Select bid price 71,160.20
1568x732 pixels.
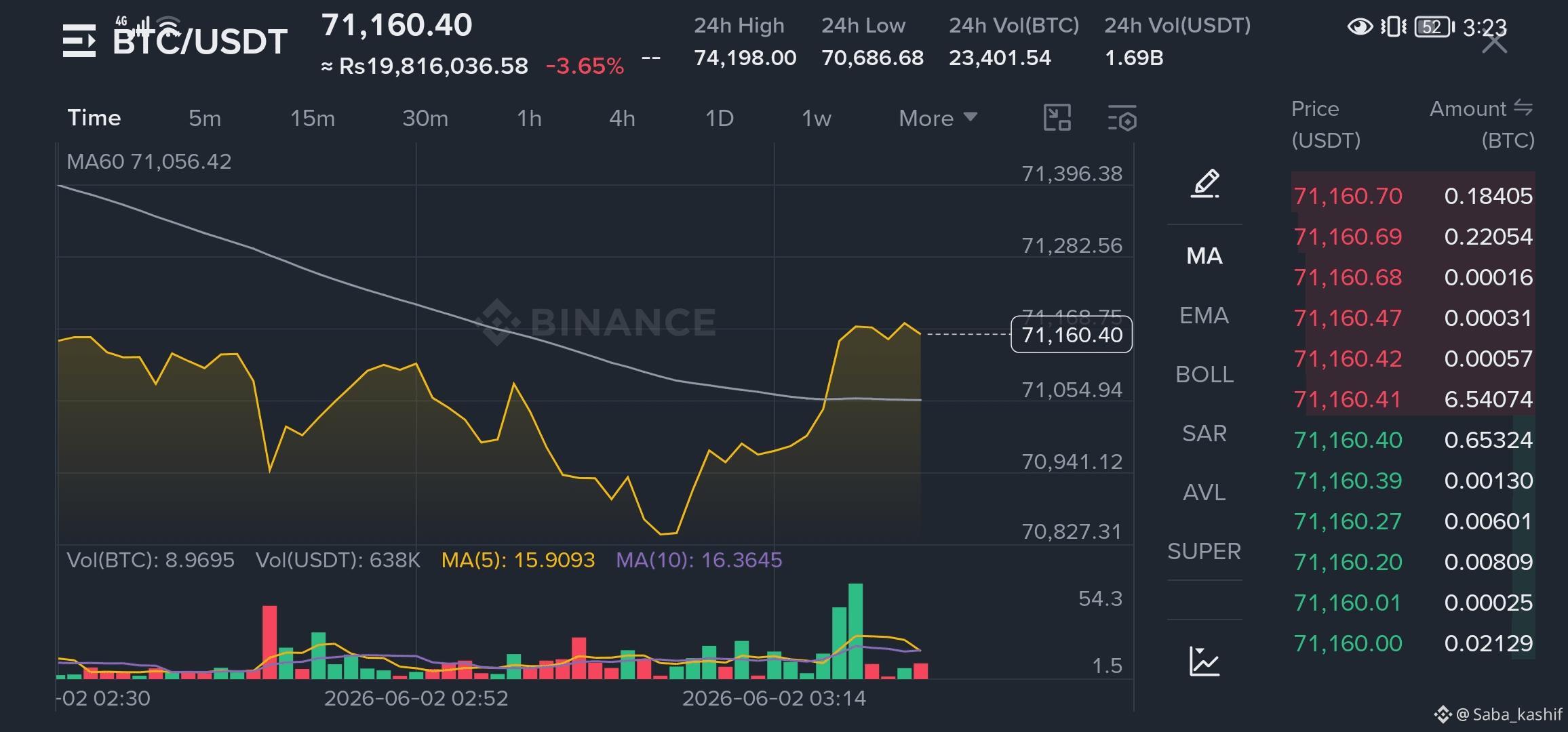1348,563
